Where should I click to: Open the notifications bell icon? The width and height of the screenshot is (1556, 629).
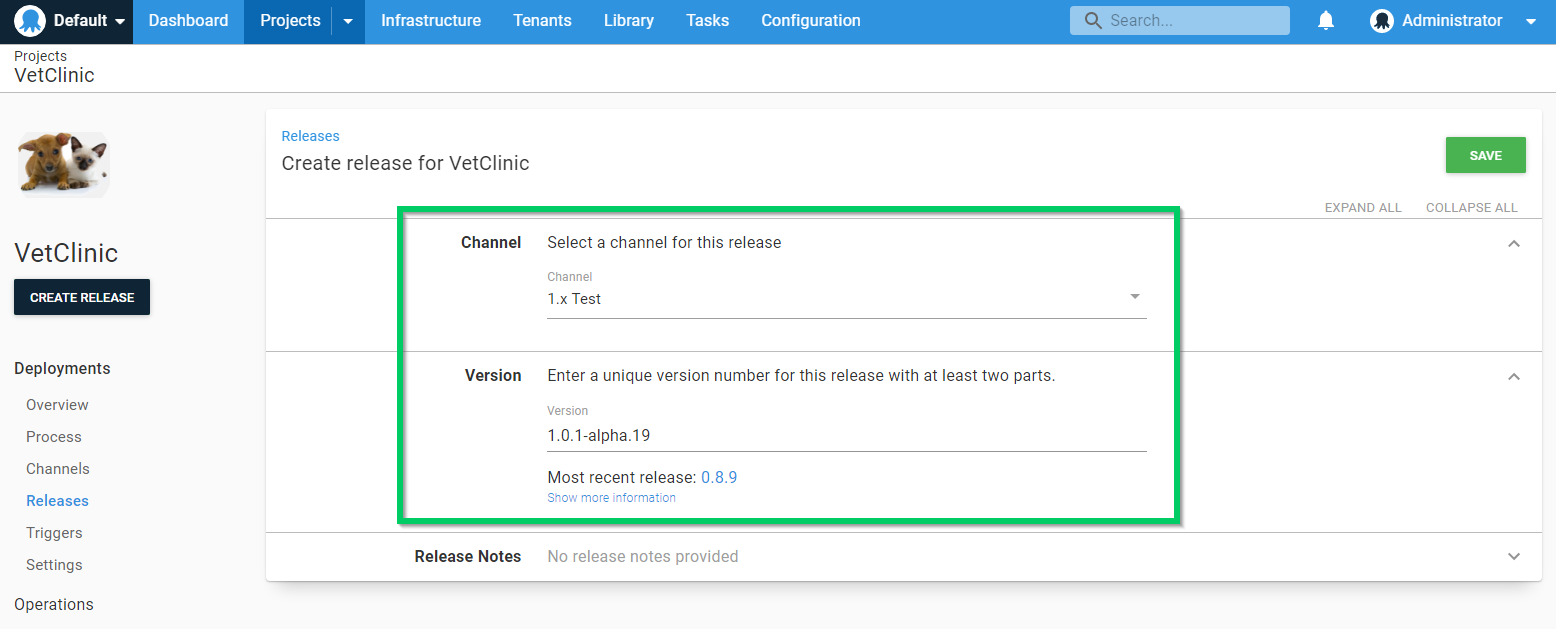coord(1326,21)
